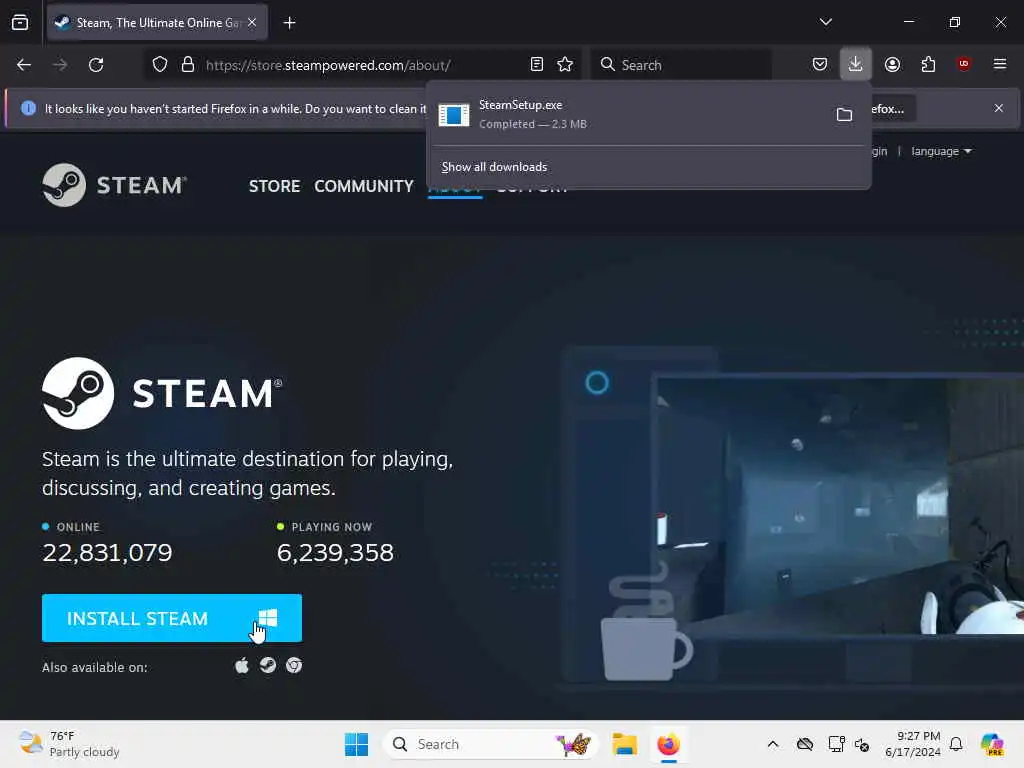This screenshot has width=1024, height=768.
Task: Close the Steam browser tab
Action: pos(252,22)
